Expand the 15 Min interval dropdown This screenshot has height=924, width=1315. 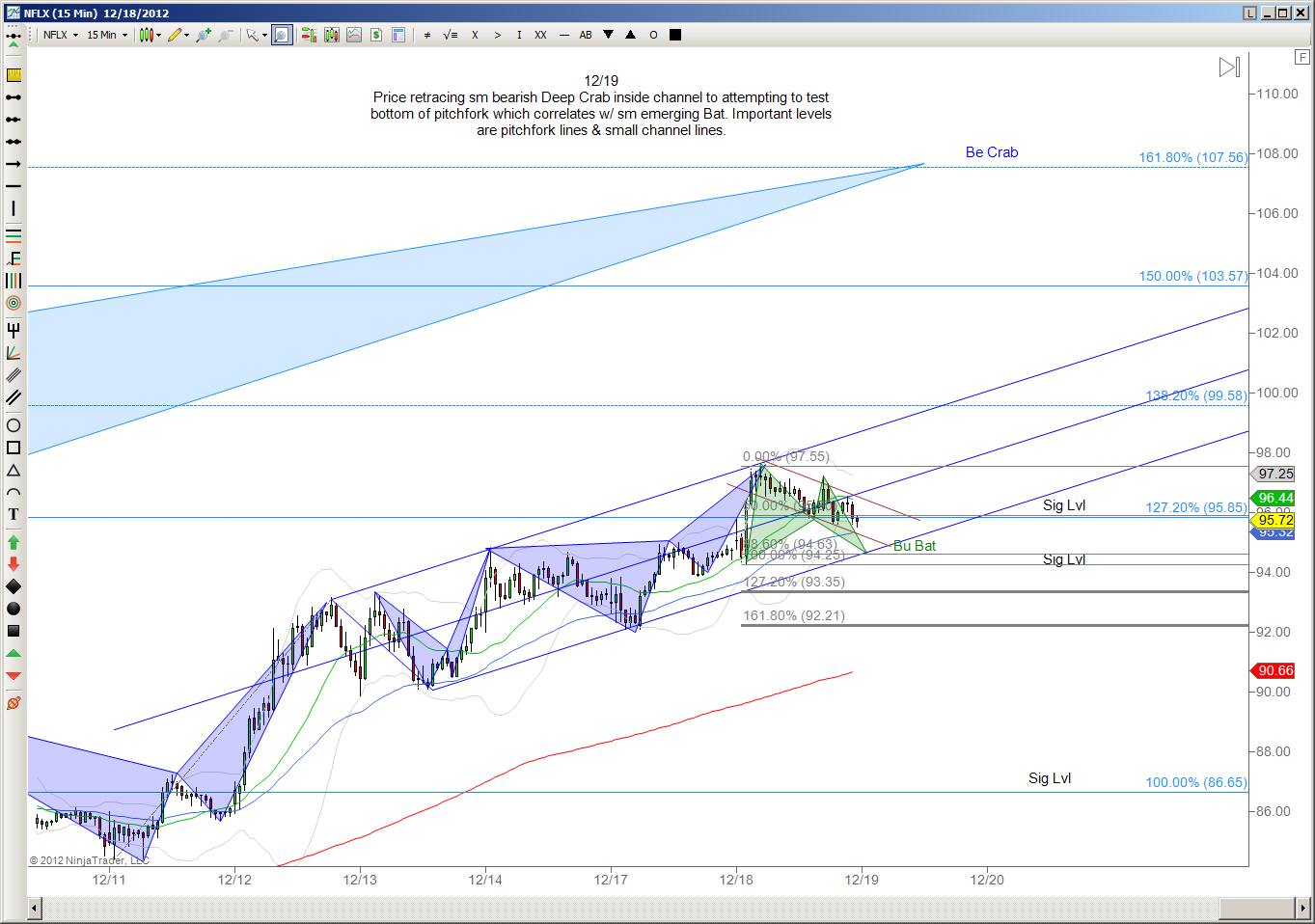tap(107, 35)
